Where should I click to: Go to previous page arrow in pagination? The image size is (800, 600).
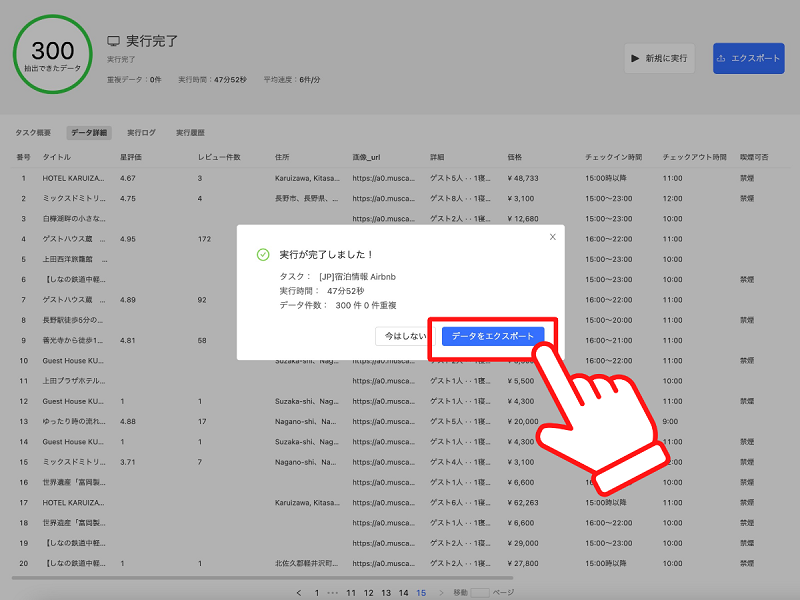(x=298, y=592)
